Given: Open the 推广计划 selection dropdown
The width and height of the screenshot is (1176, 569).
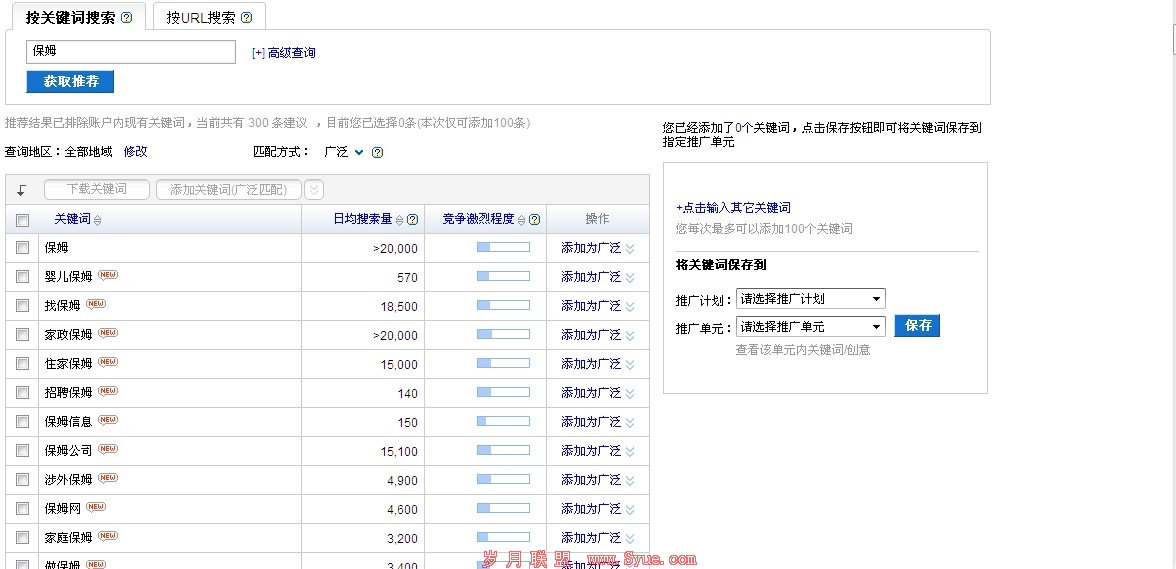Looking at the screenshot, I should tap(810, 299).
